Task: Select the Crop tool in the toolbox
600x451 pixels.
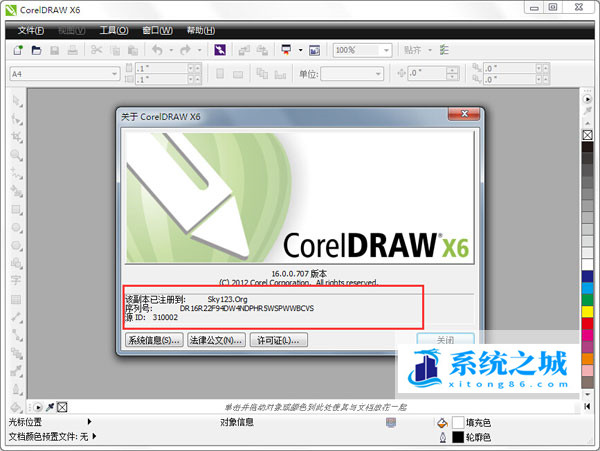Action: click(16, 137)
